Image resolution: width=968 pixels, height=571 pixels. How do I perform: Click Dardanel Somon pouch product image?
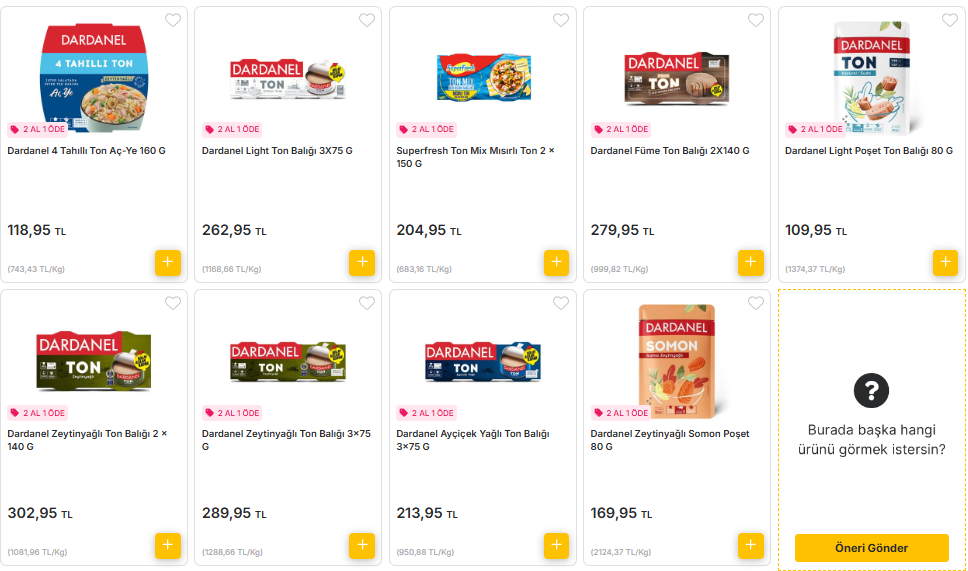tap(677, 360)
